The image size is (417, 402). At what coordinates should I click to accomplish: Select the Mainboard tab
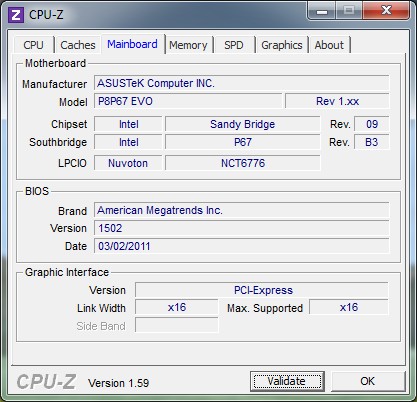pyautogui.click(x=132, y=44)
